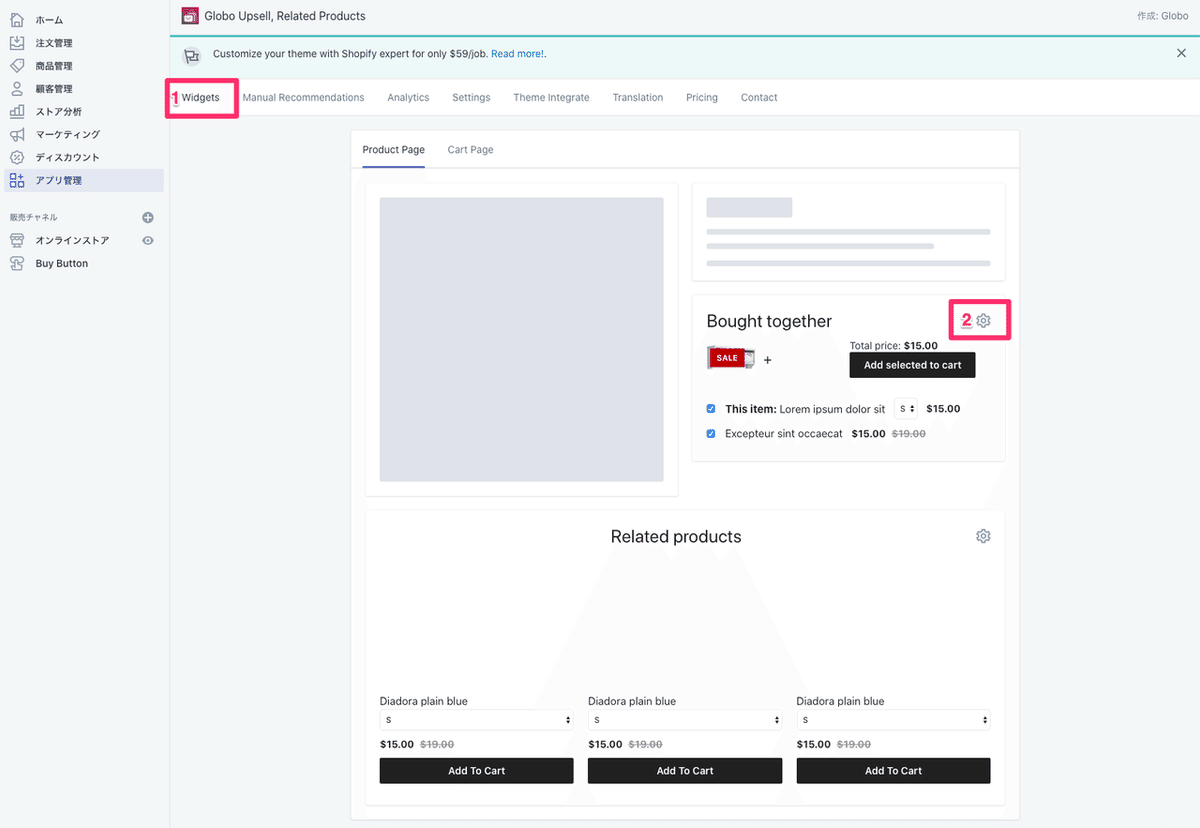
Task: Open ディスカウント discount icon
Action: click(x=16, y=157)
